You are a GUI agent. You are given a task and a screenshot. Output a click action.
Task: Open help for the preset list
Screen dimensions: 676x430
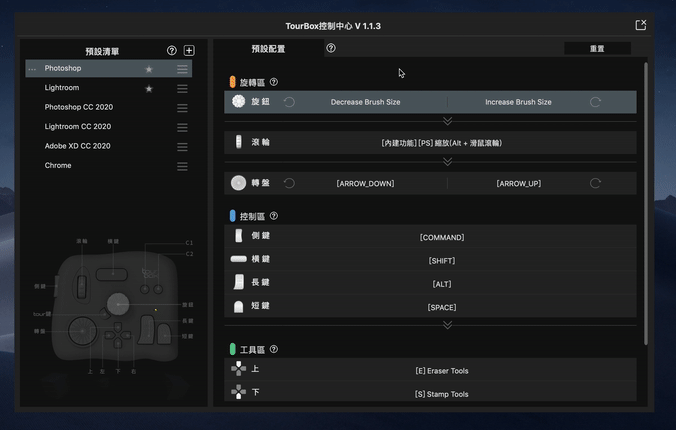tap(172, 50)
